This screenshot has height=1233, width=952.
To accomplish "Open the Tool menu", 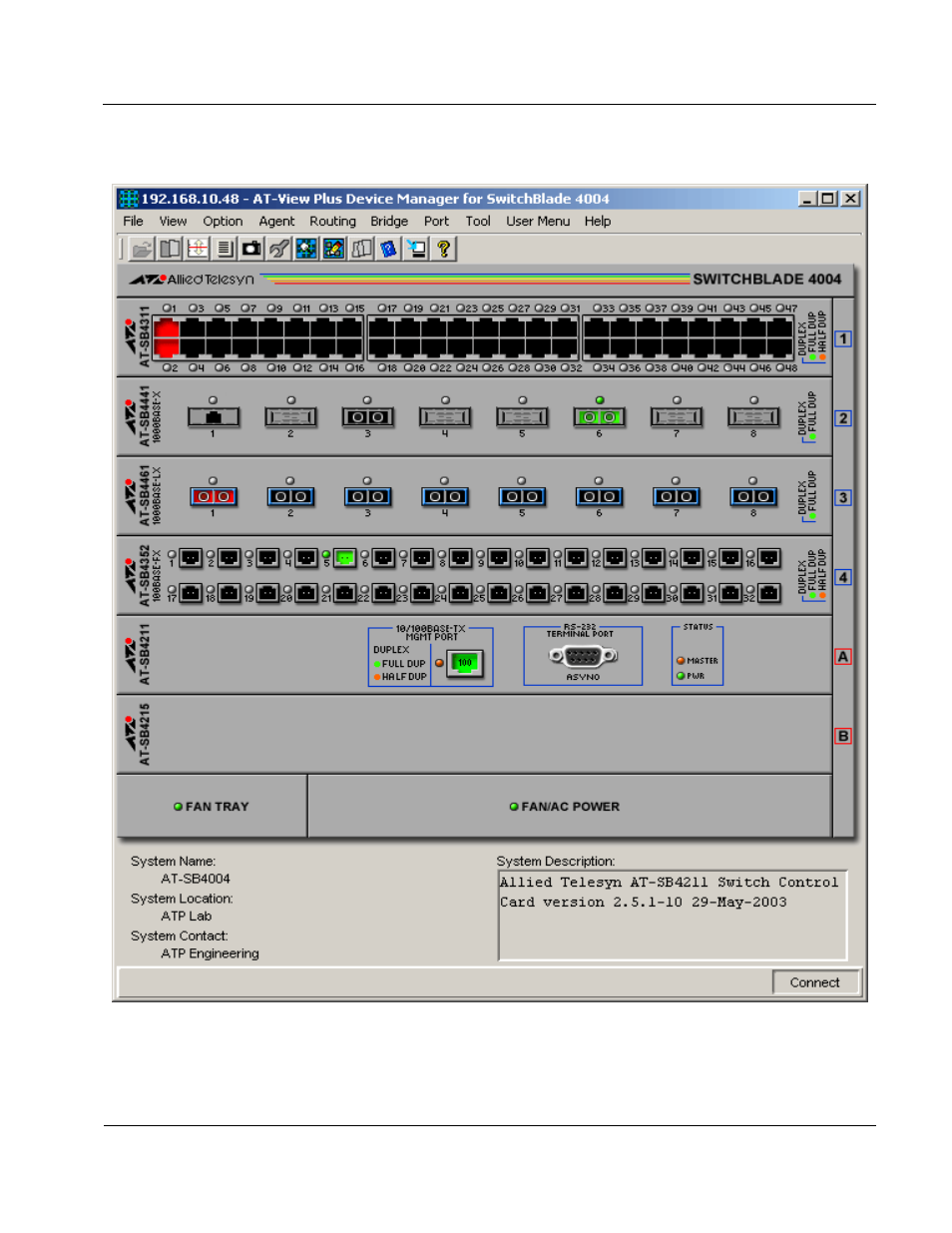I will click(478, 222).
